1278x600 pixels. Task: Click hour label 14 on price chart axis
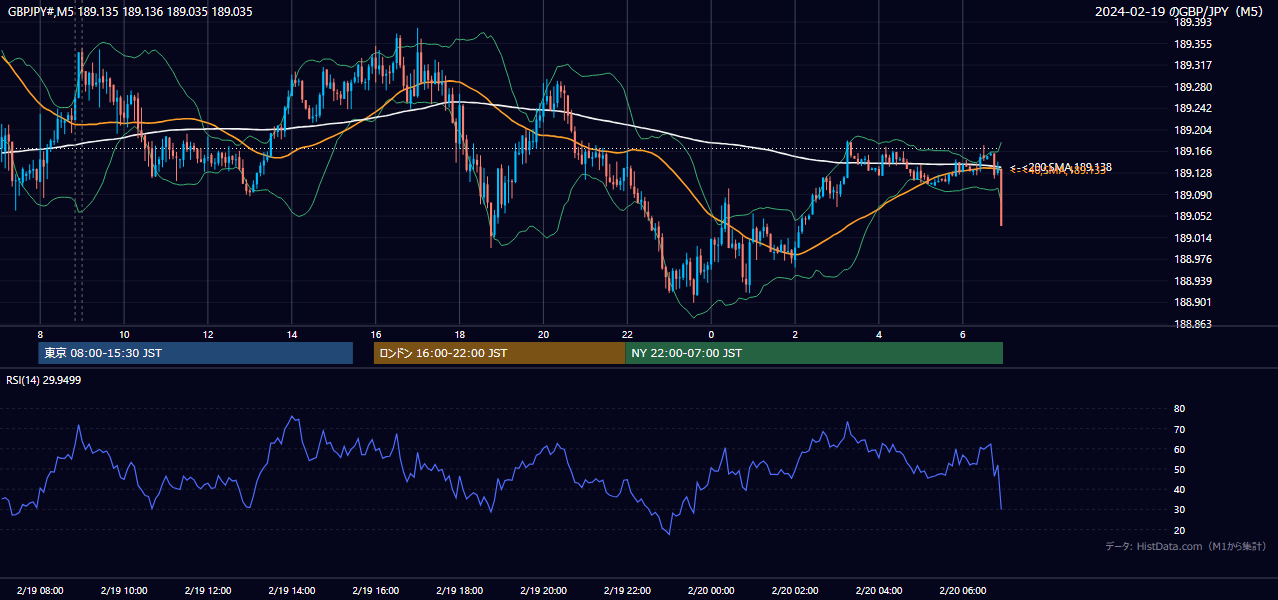292,334
